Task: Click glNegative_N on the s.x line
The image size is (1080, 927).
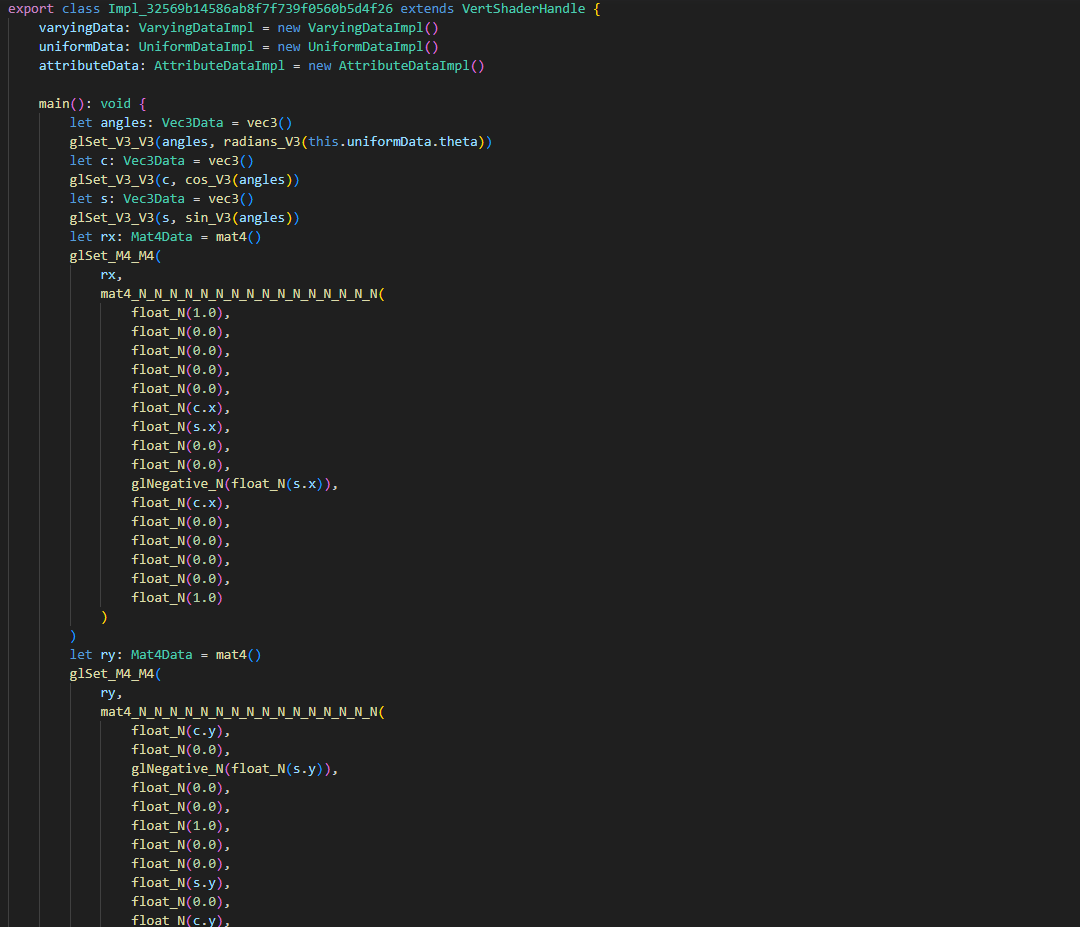Action: [177, 483]
